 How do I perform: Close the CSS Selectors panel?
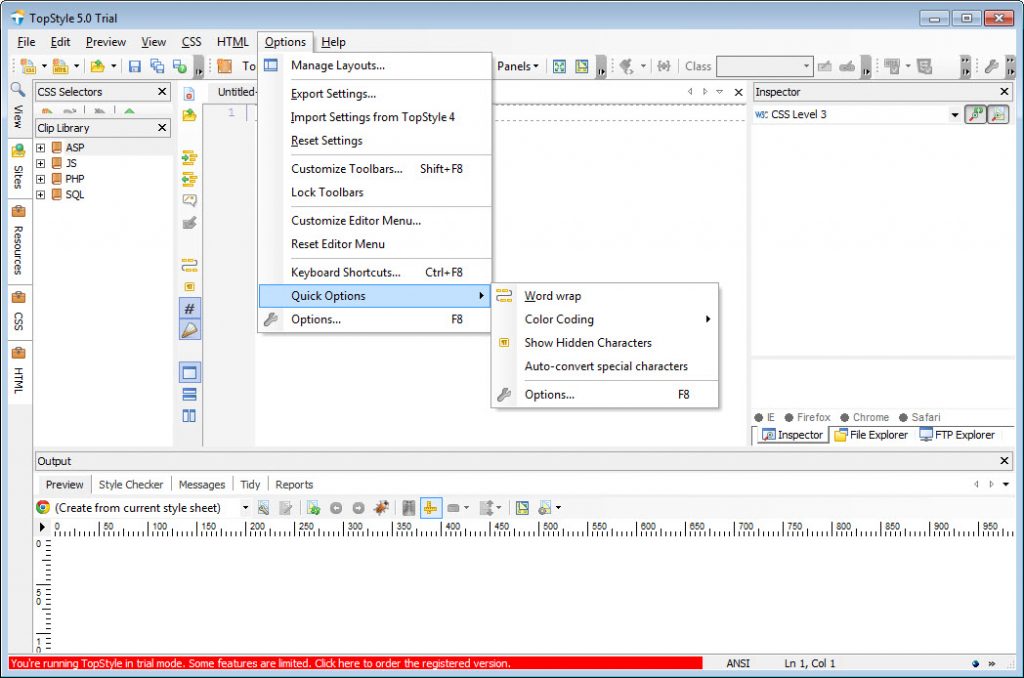162,91
